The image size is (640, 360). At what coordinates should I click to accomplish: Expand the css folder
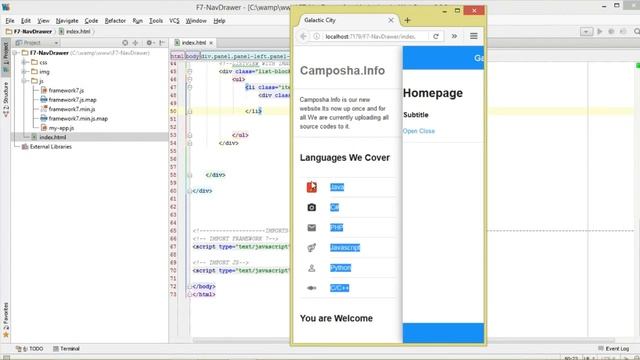[24, 62]
